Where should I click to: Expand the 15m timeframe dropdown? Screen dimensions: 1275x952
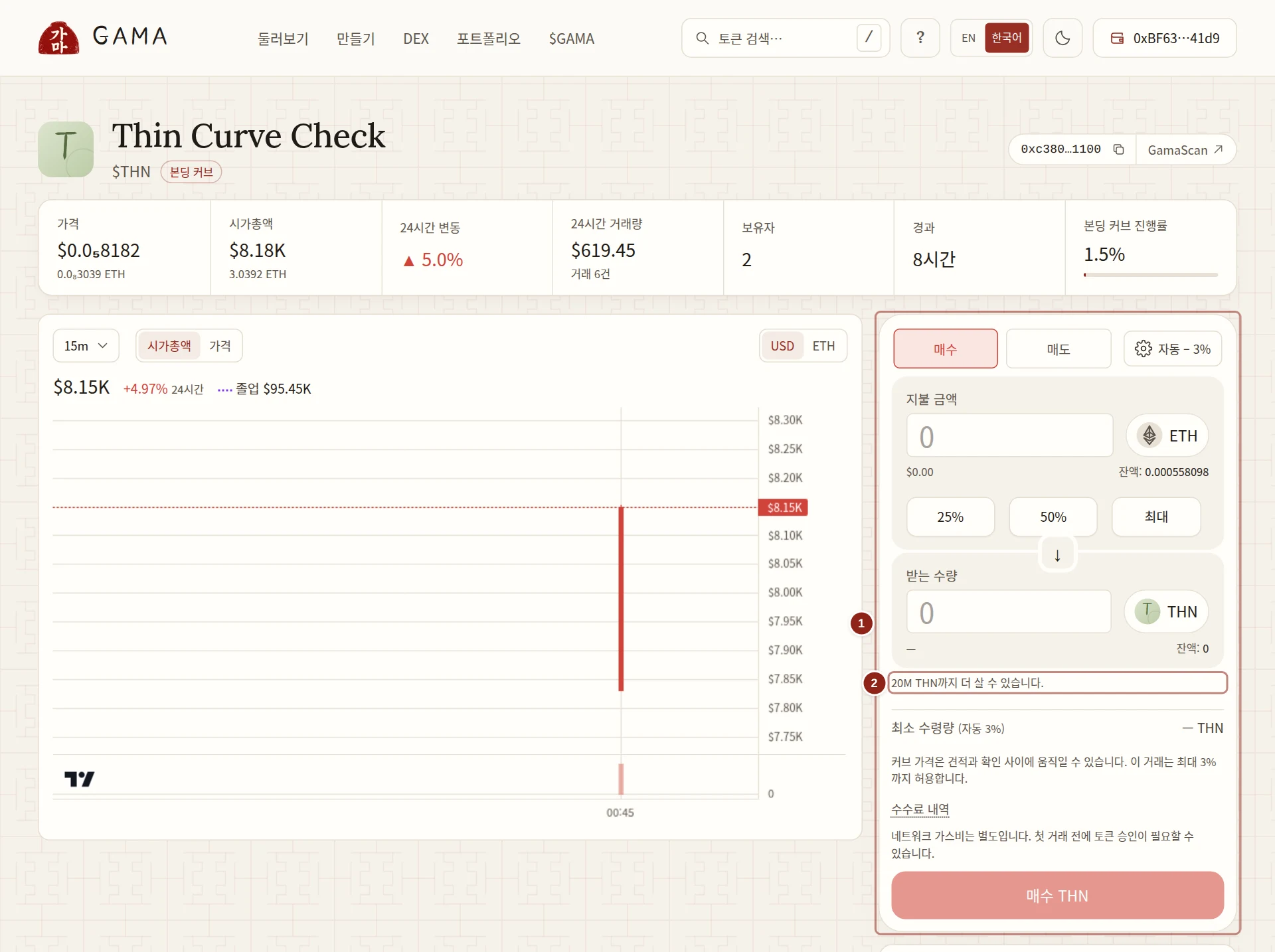86,346
